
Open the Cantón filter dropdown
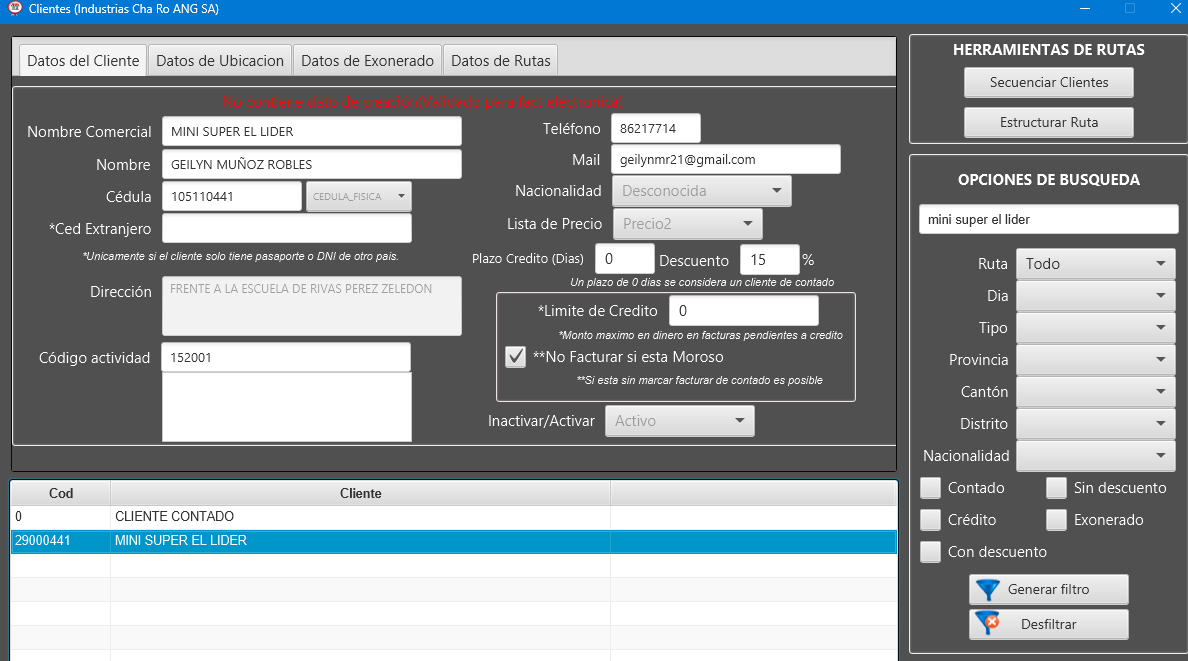tap(1095, 392)
